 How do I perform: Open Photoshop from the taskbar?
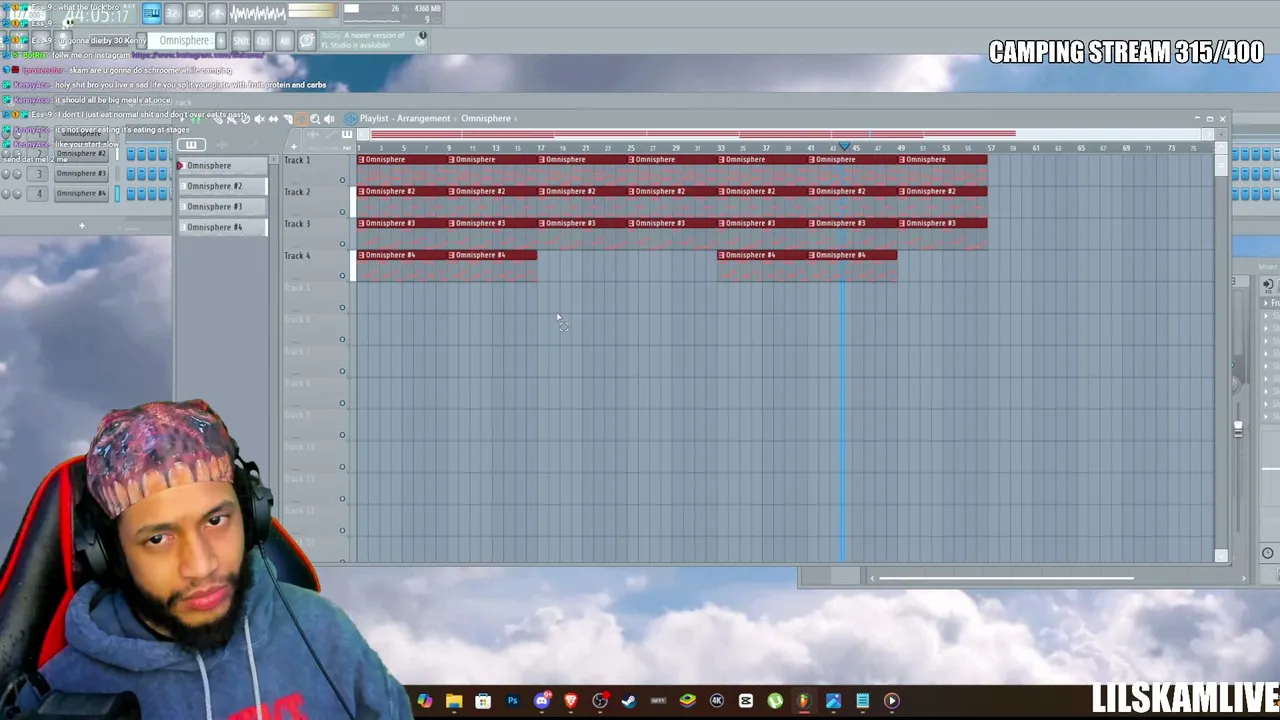[x=512, y=701]
